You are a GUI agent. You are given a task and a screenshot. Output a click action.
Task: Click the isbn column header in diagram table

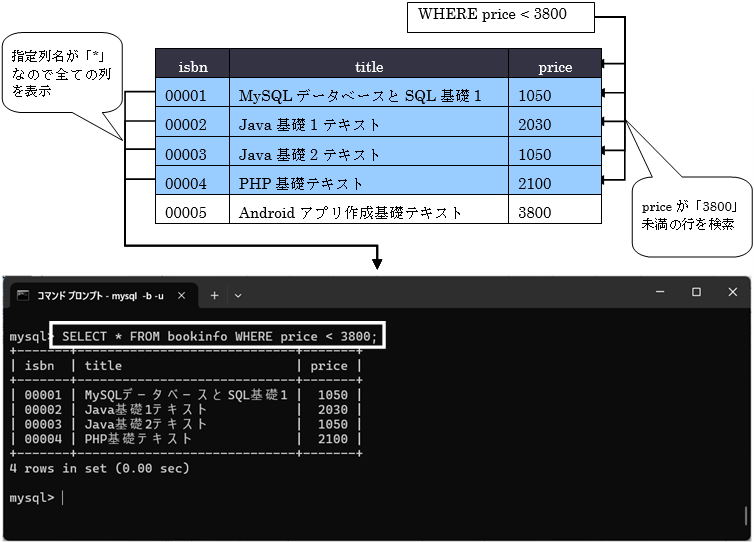[x=192, y=67]
